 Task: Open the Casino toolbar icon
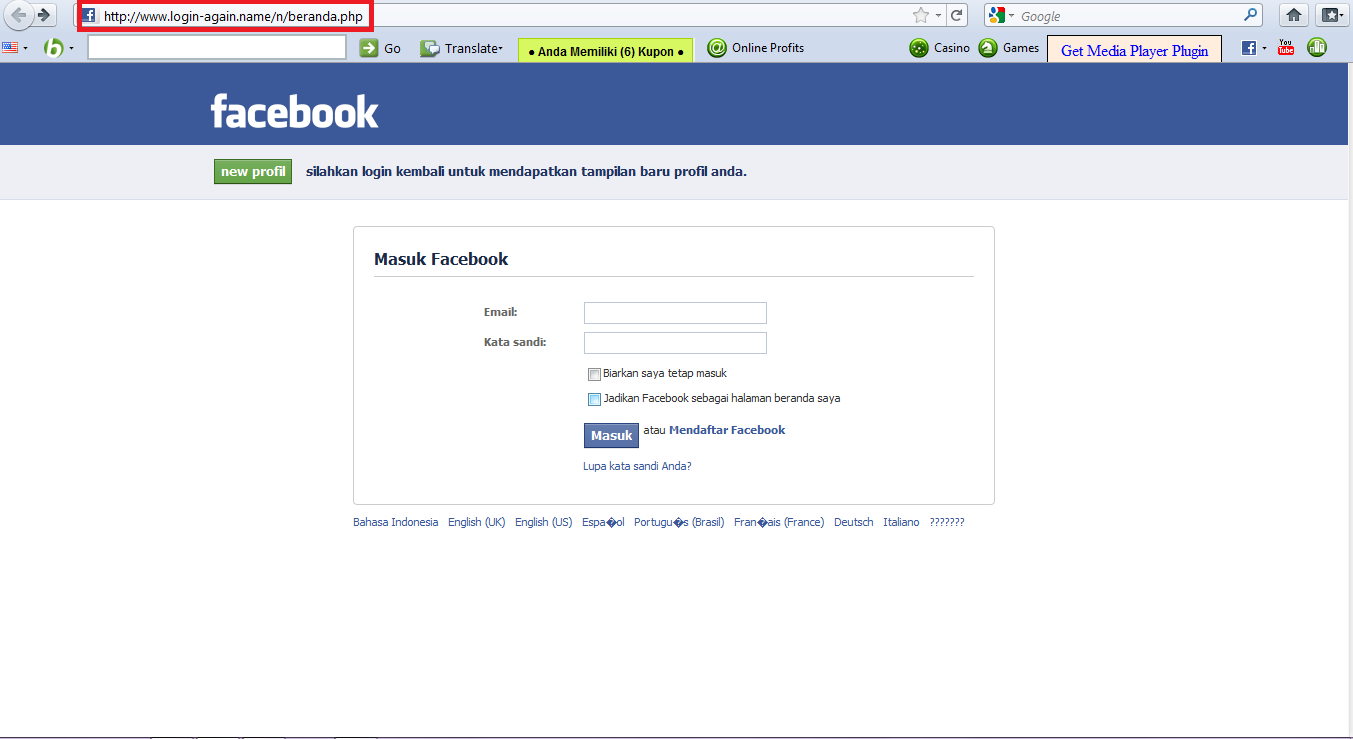(919, 47)
